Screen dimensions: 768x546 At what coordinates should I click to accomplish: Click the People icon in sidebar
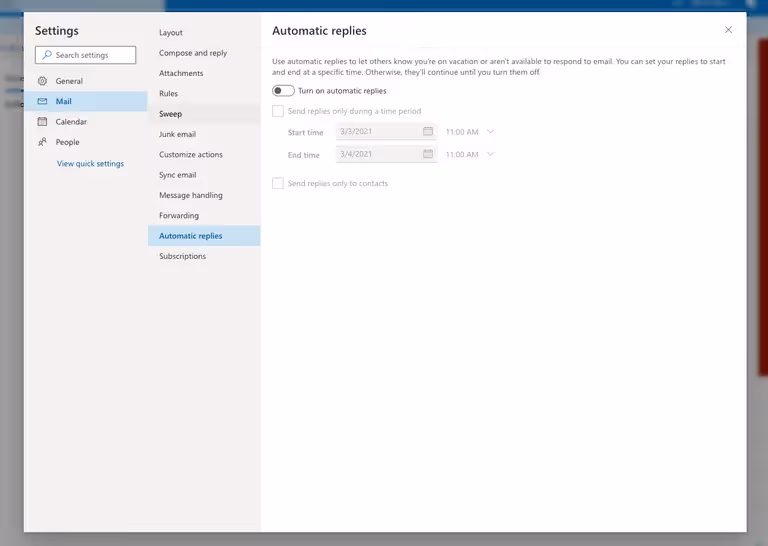(x=43, y=142)
